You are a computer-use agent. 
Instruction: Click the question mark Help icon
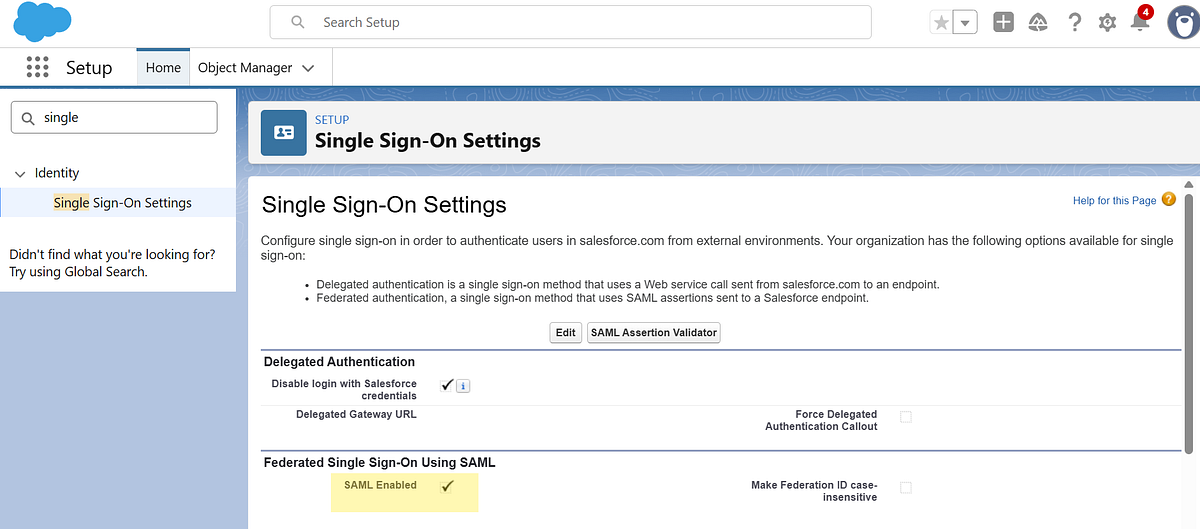tap(1074, 22)
